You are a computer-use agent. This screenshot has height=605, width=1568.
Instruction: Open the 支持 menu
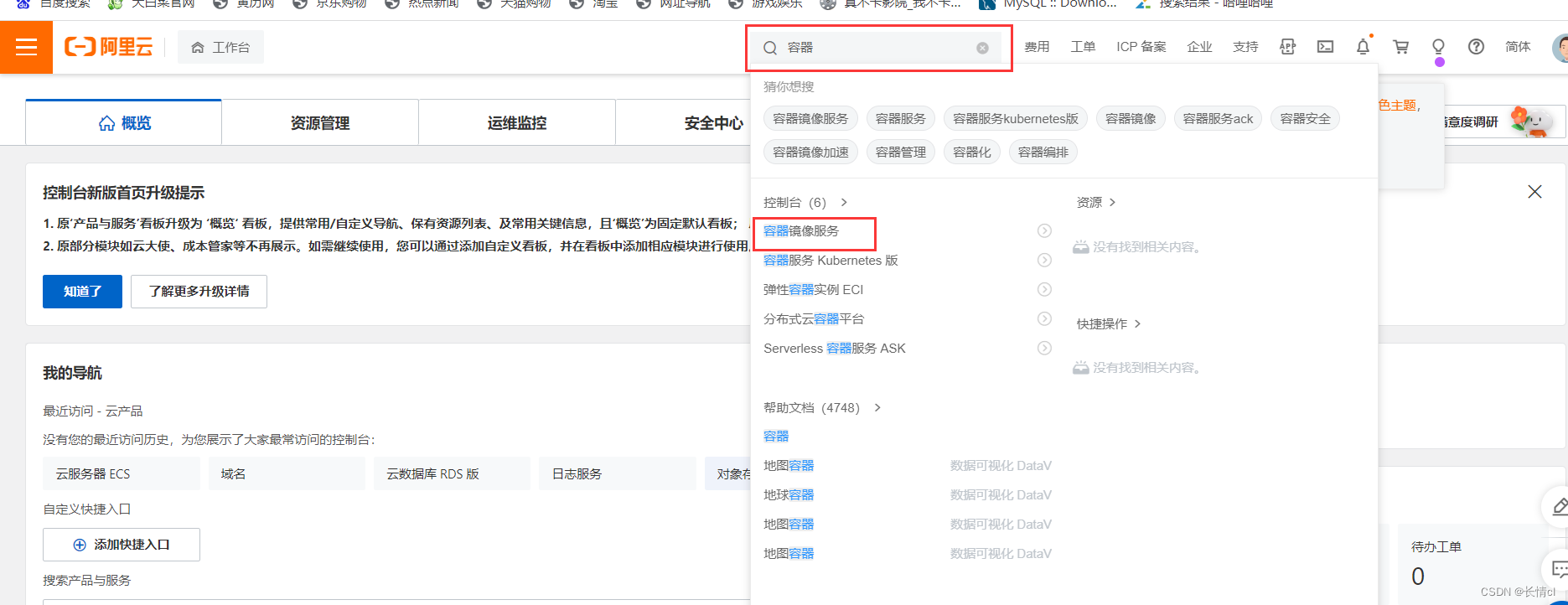point(1245,47)
